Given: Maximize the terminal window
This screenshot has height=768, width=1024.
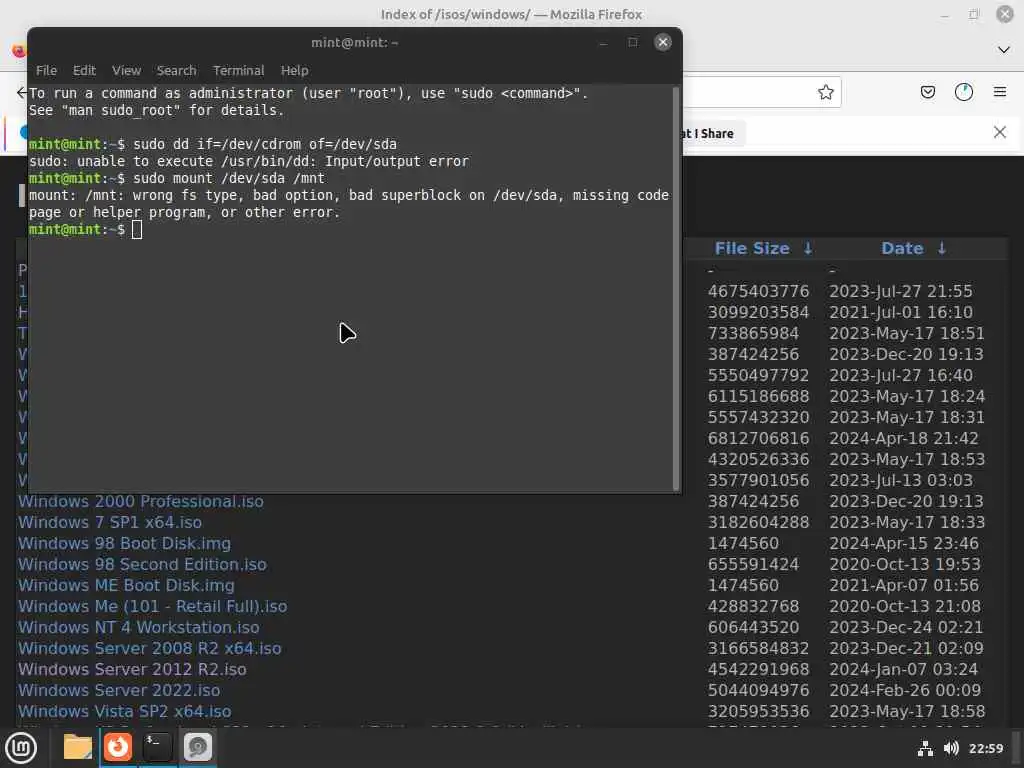Looking at the screenshot, I should 632,42.
